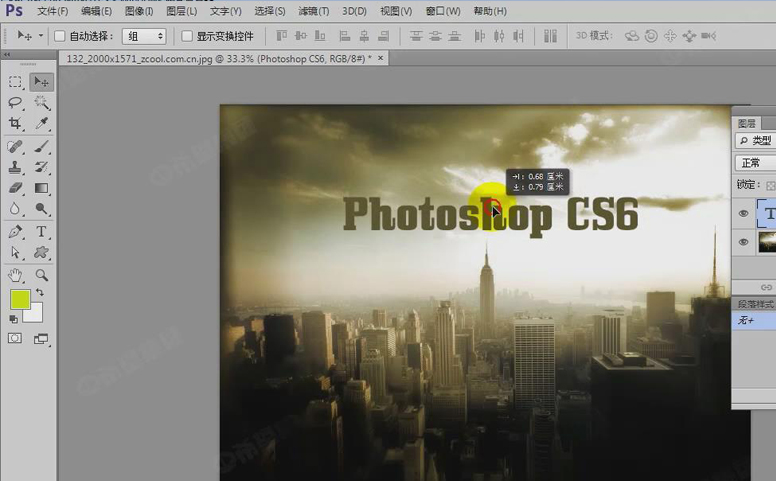Select the Hand tool
This screenshot has height=481, width=776.
[x=16, y=274]
